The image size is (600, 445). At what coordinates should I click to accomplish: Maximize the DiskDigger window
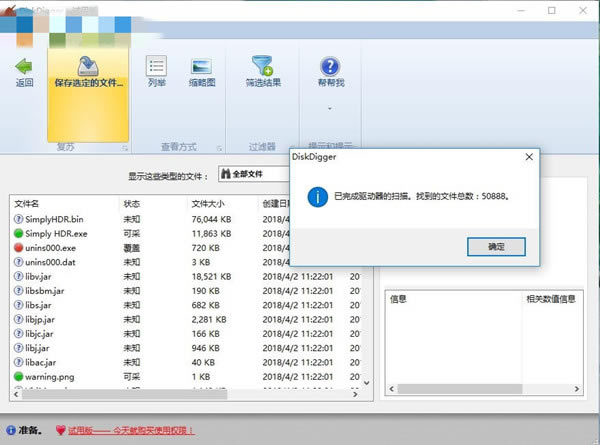(551, 10)
